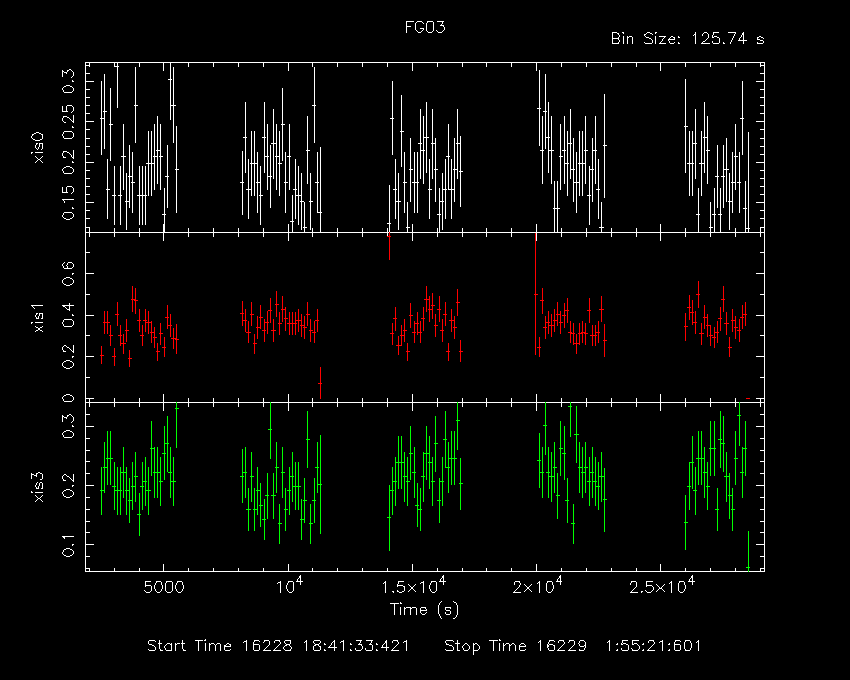The height and width of the screenshot is (680, 850).
Task: Click the xis0 axis label
Action: 38,148
